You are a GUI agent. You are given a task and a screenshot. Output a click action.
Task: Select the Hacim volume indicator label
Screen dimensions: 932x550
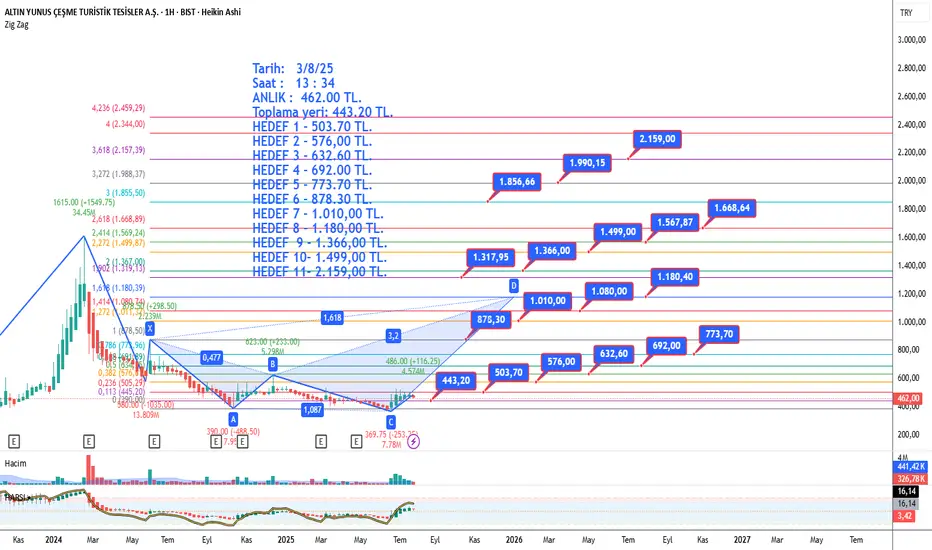click(15, 463)
